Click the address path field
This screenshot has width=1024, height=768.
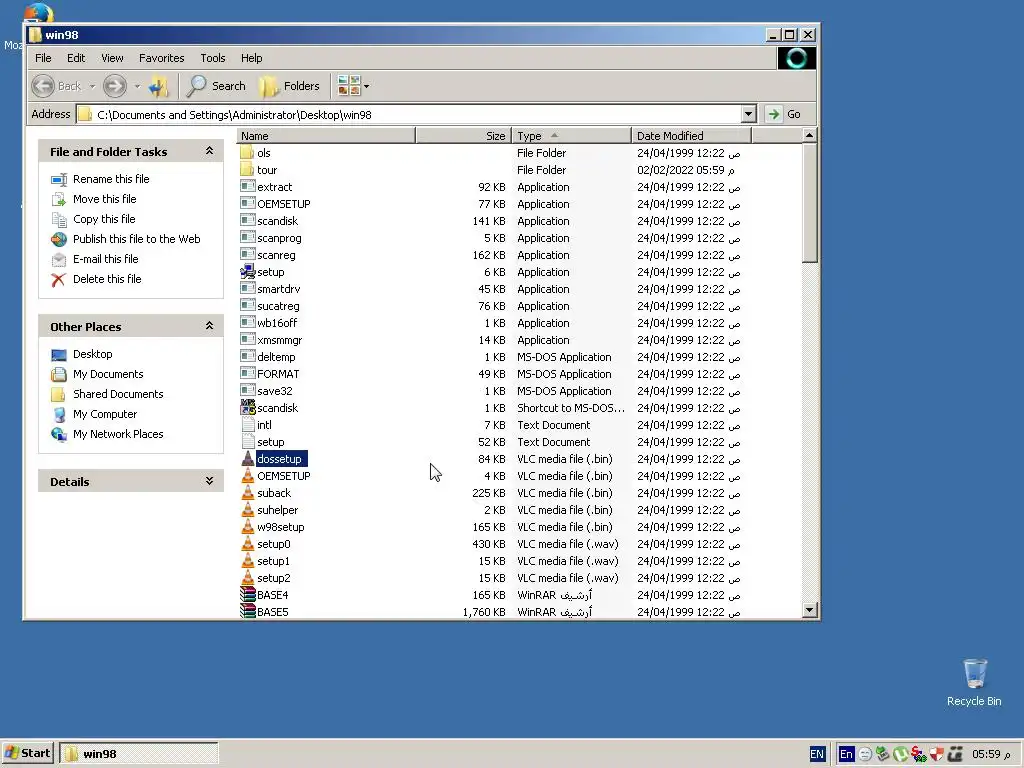pos(409,114)
